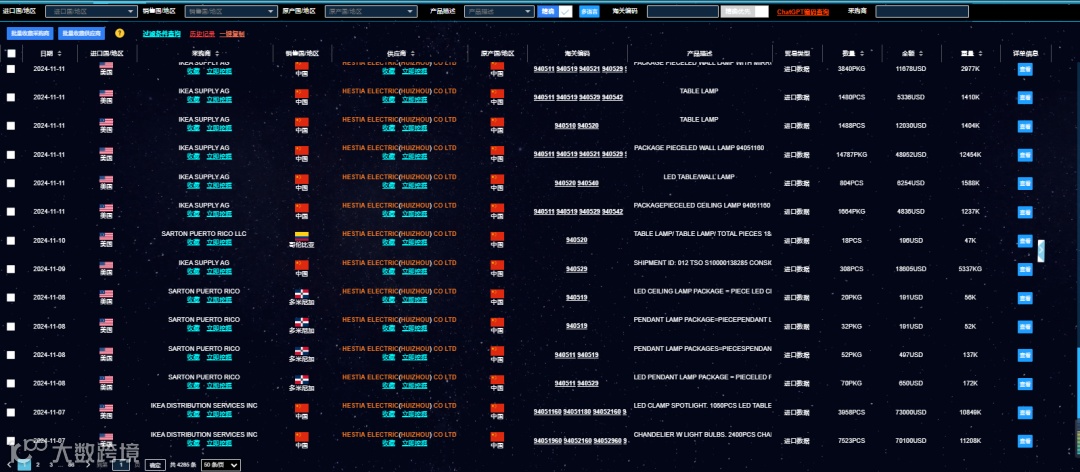Click the floating side widget at right edge
The image size is (1080, 472).
(x=1041, y=251)
